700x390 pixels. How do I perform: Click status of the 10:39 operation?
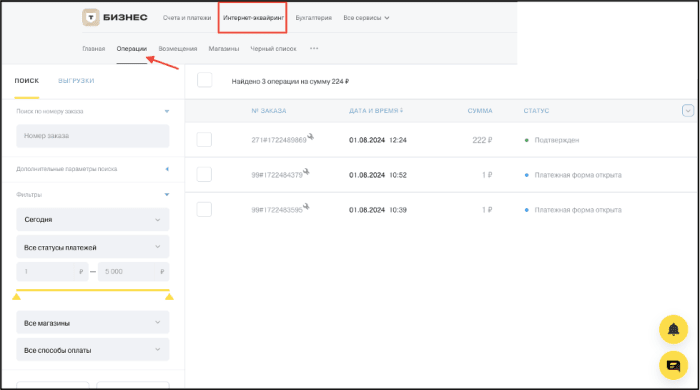578,210
